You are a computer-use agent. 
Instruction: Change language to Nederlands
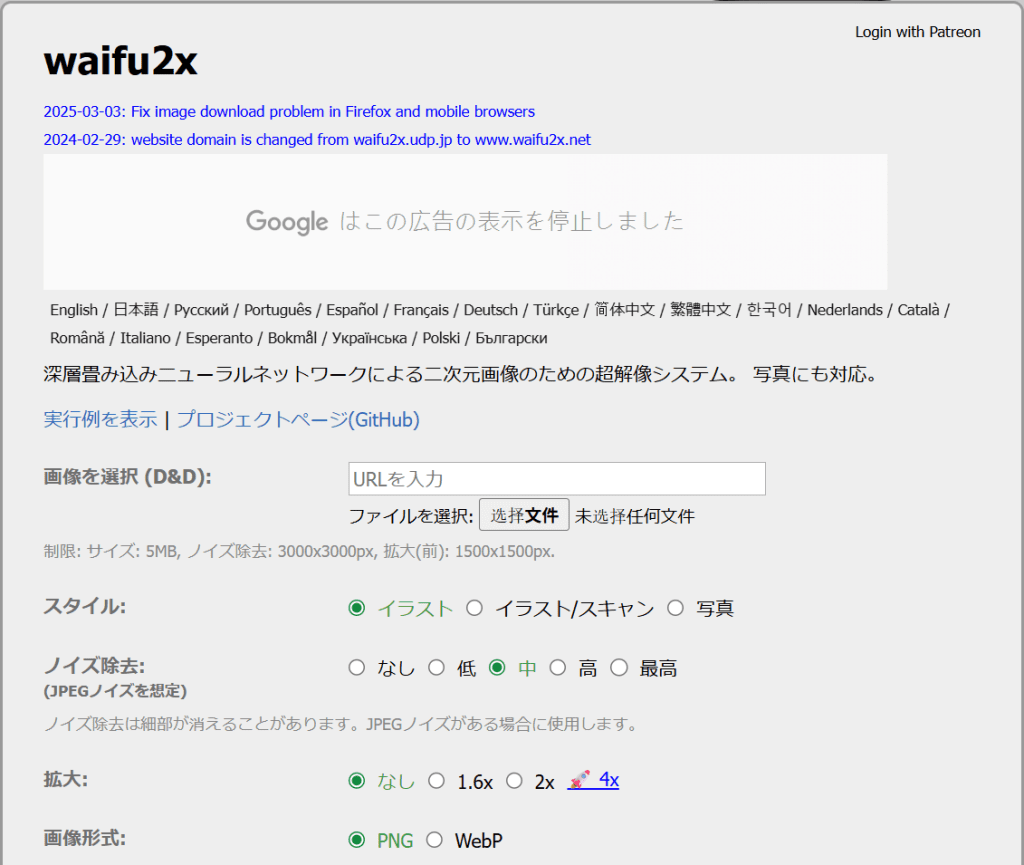pos(845,310)
